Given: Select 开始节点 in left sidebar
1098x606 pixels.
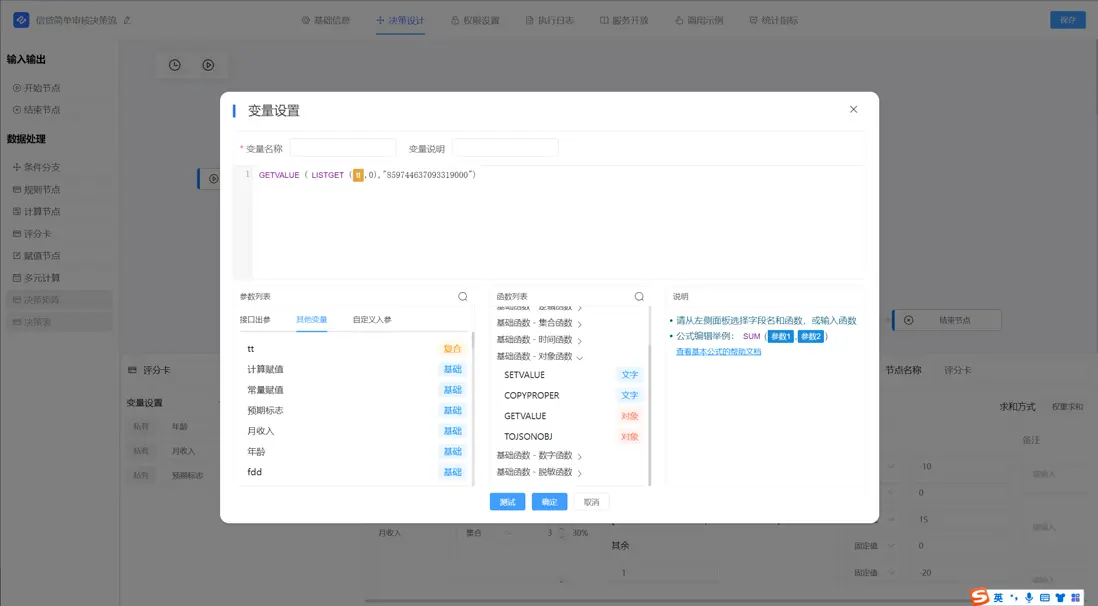Looking at the screenshot, I should [x=36, y=88].
